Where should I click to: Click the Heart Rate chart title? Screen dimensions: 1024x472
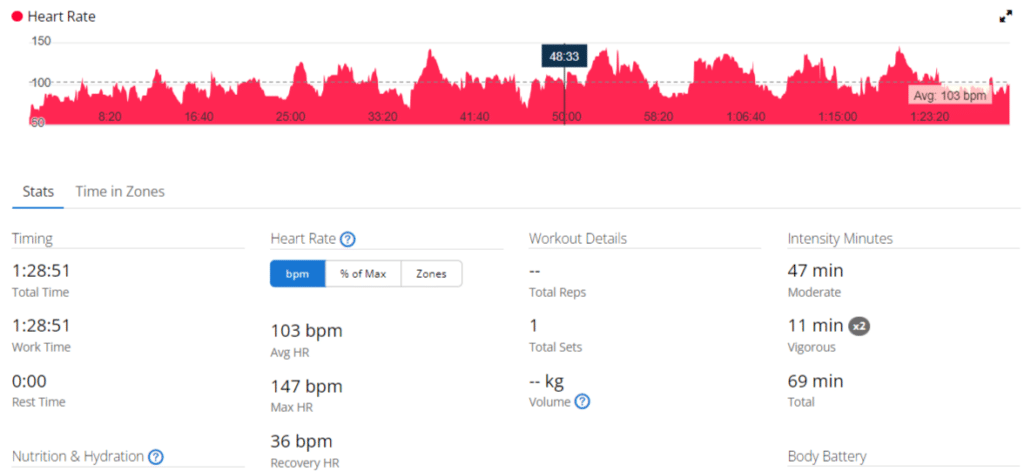point(61,17)
